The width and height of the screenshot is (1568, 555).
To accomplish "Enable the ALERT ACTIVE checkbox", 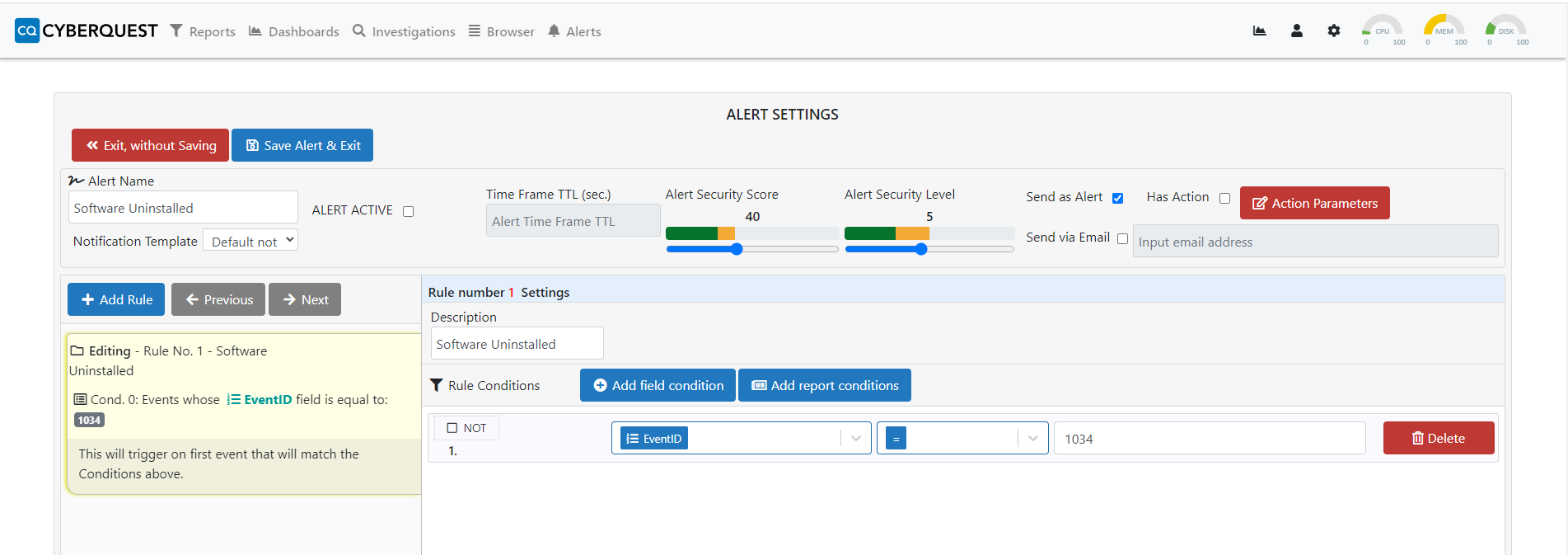I will (x=408, y=211).
